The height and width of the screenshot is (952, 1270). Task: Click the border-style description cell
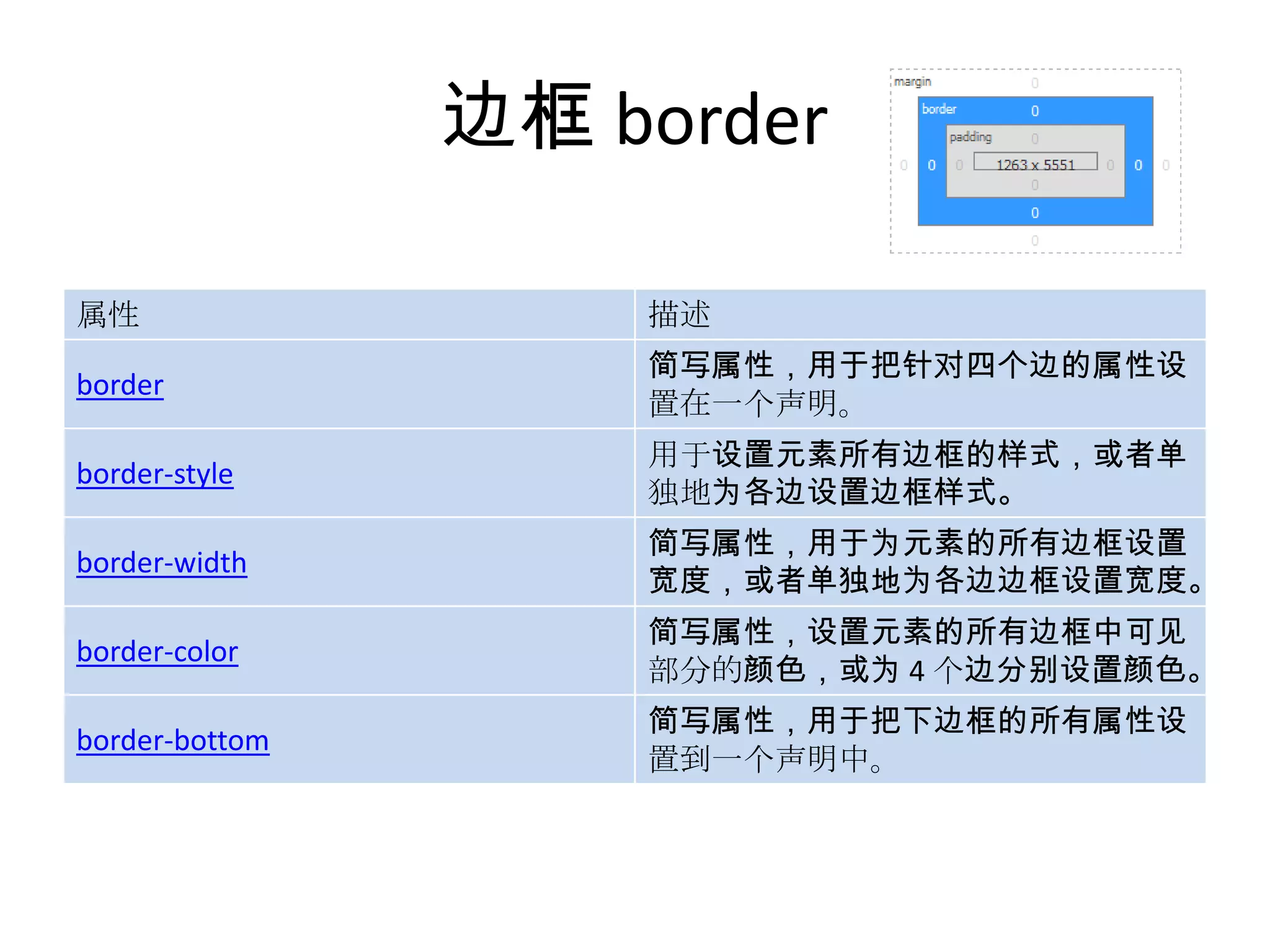coord(921,473)
